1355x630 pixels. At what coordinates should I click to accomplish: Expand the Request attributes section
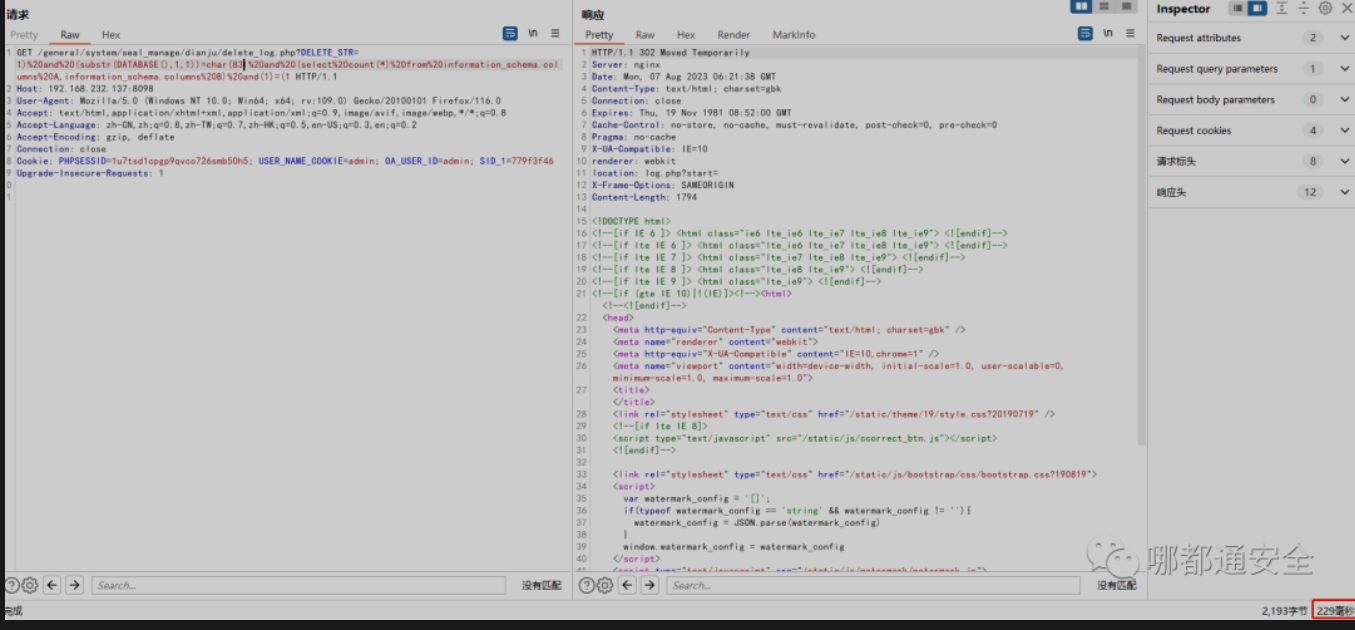point(1344,38)
